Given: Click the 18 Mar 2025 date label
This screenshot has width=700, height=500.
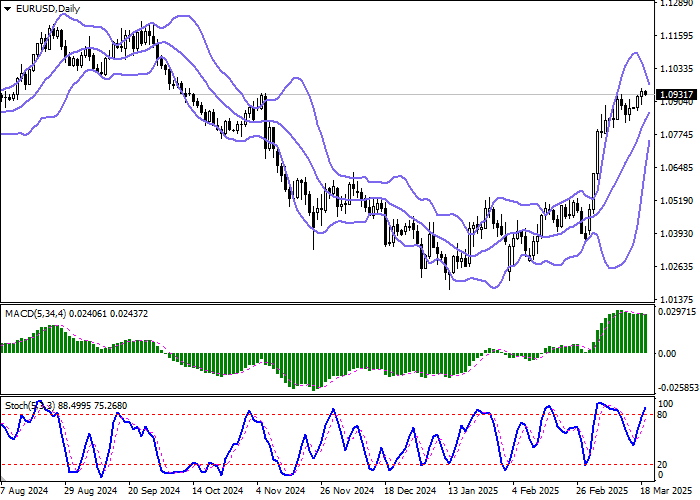Looking at the screenshot, I should pos(672,492).
